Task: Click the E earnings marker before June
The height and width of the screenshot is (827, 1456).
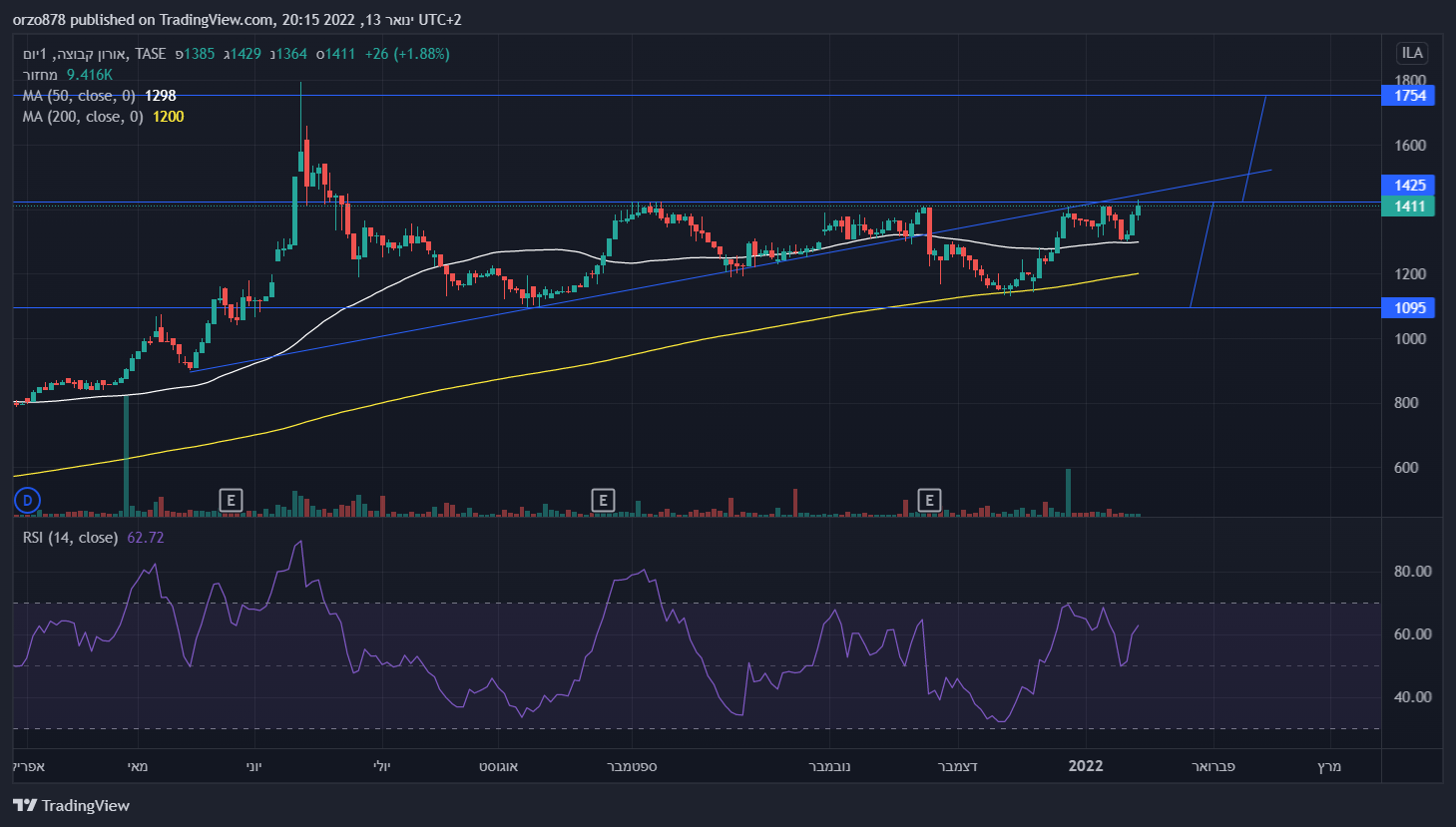Action: [231, 500]
